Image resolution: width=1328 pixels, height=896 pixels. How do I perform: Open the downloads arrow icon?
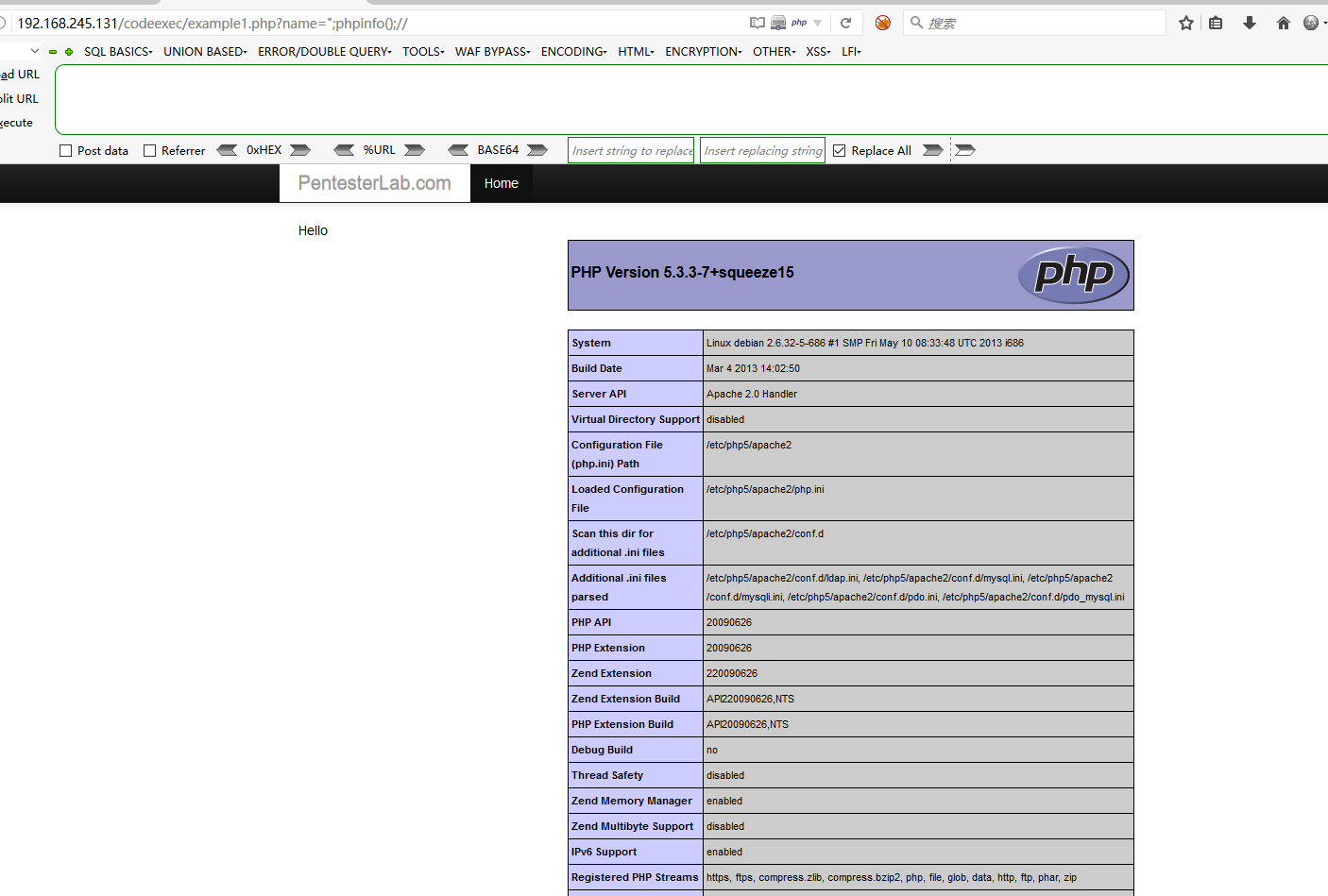pyautogui.click(x=1250, y=23)
